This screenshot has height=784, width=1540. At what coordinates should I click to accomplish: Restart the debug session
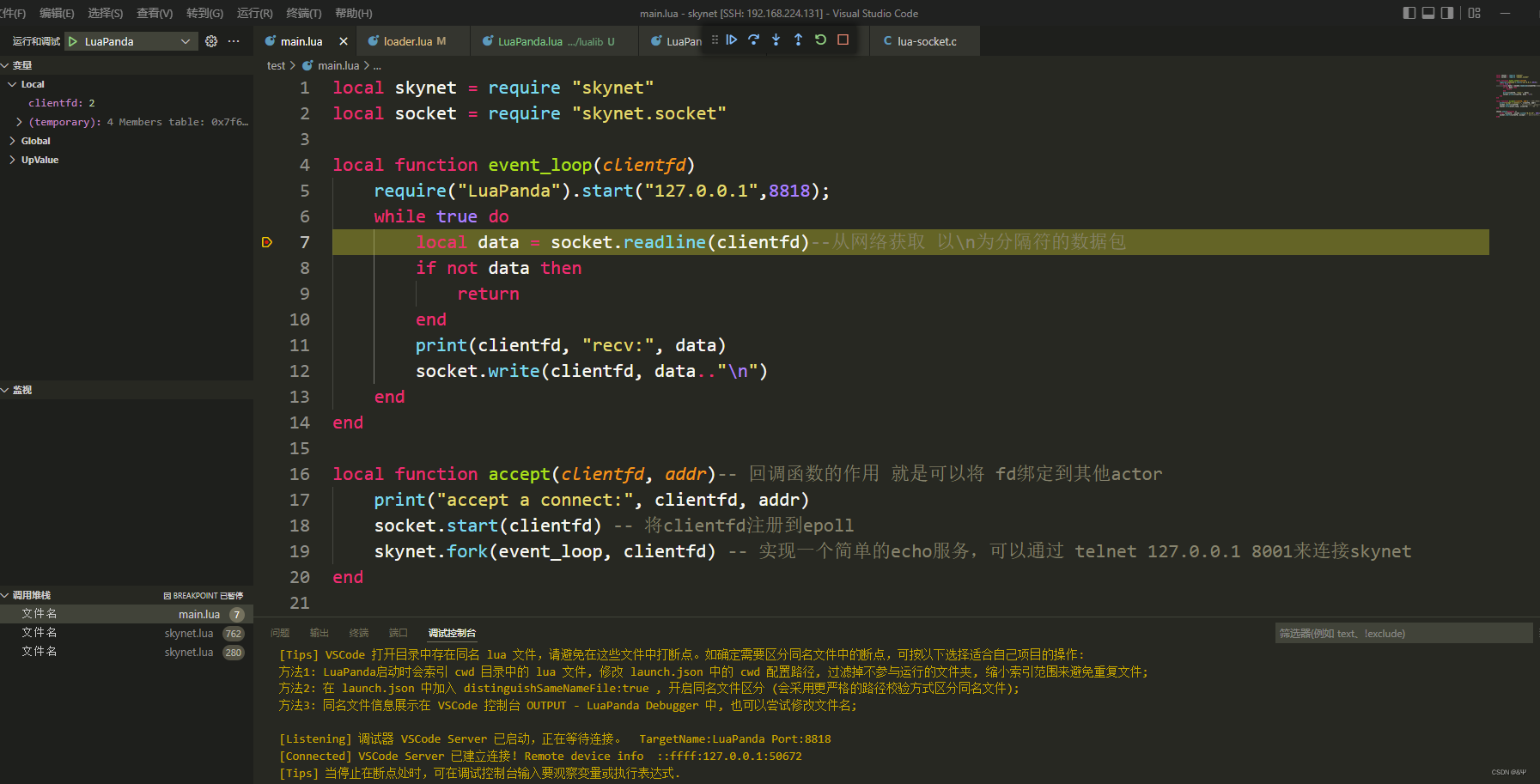tap(821, 40)
